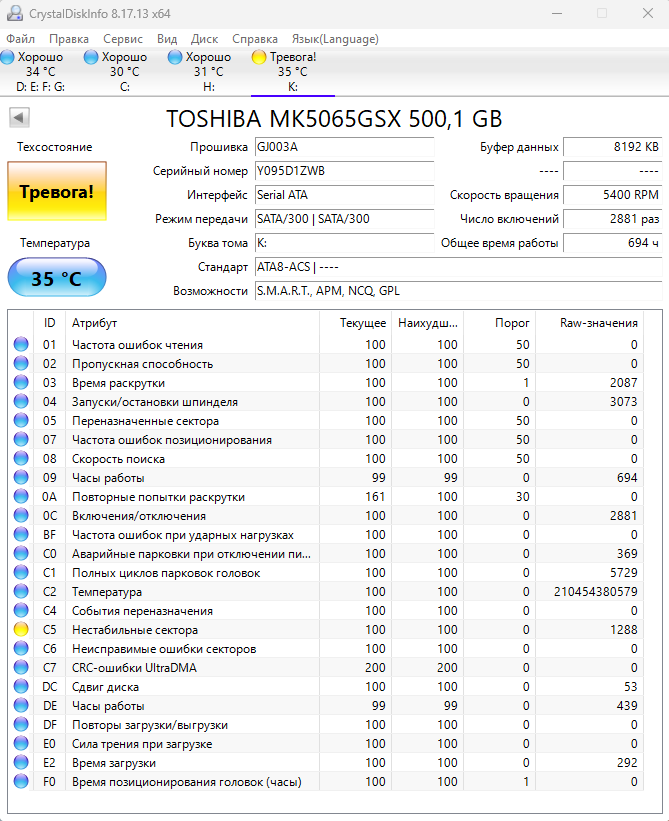Click the yellow warning icon for disk K:
The image size is (669, 821).
tap(259, 57)
